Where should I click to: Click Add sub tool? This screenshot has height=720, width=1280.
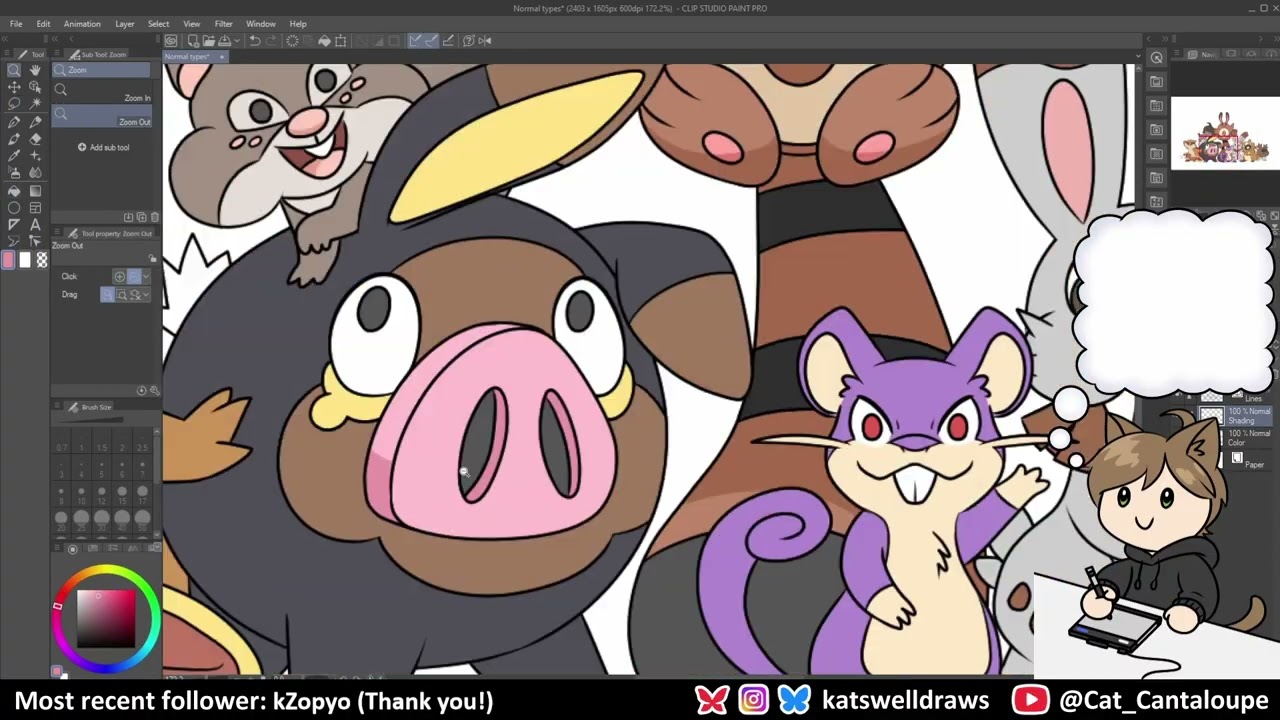pyautogui.click(x=104, y=148)
